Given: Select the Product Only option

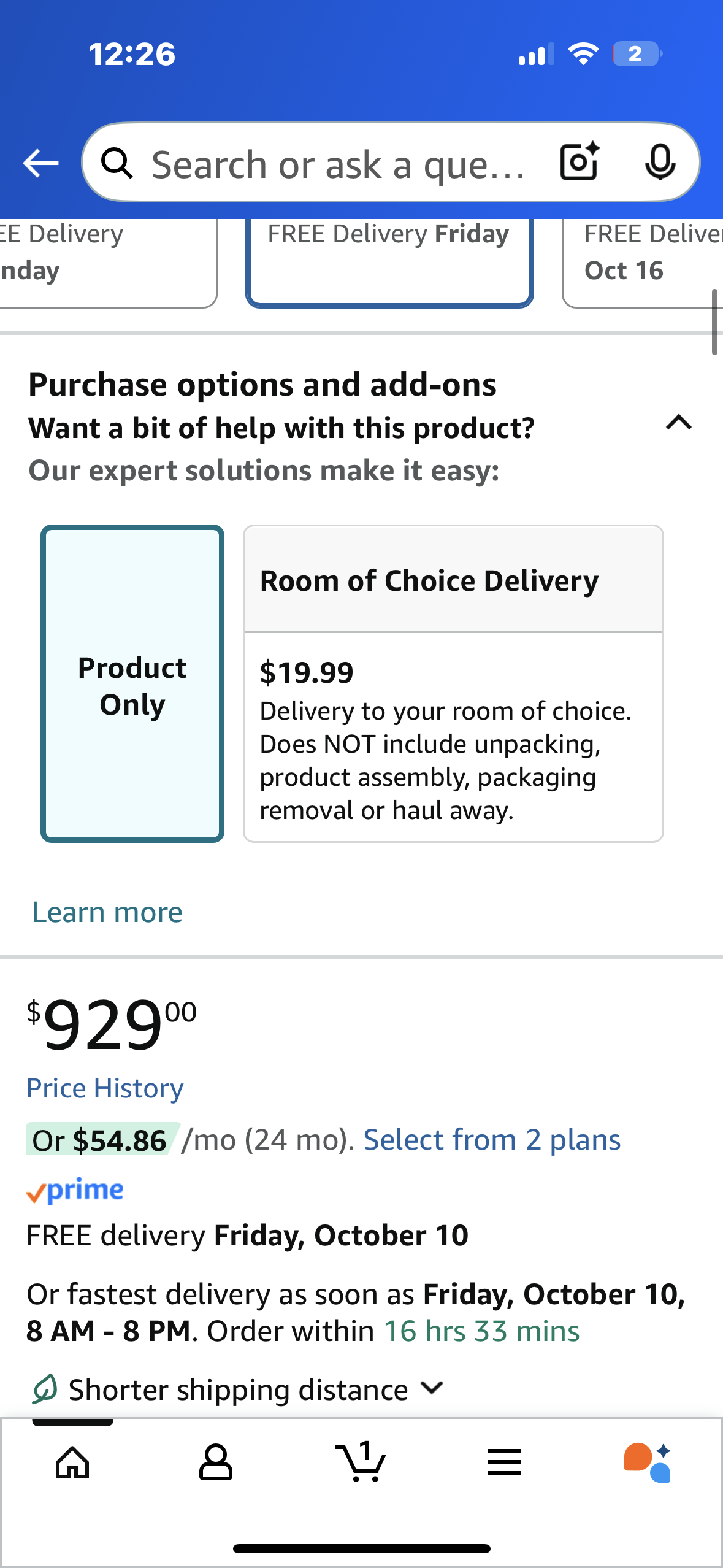Looking at the screenshot, I should 132,684.
